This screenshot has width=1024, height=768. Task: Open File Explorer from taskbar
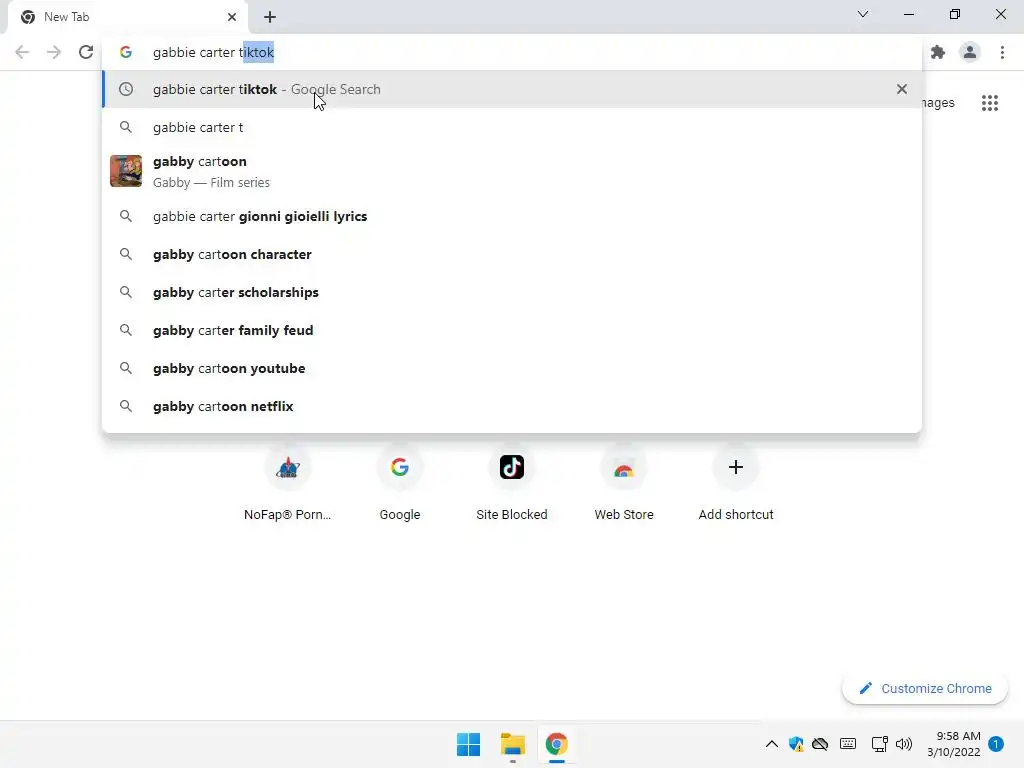coord(513,744)
